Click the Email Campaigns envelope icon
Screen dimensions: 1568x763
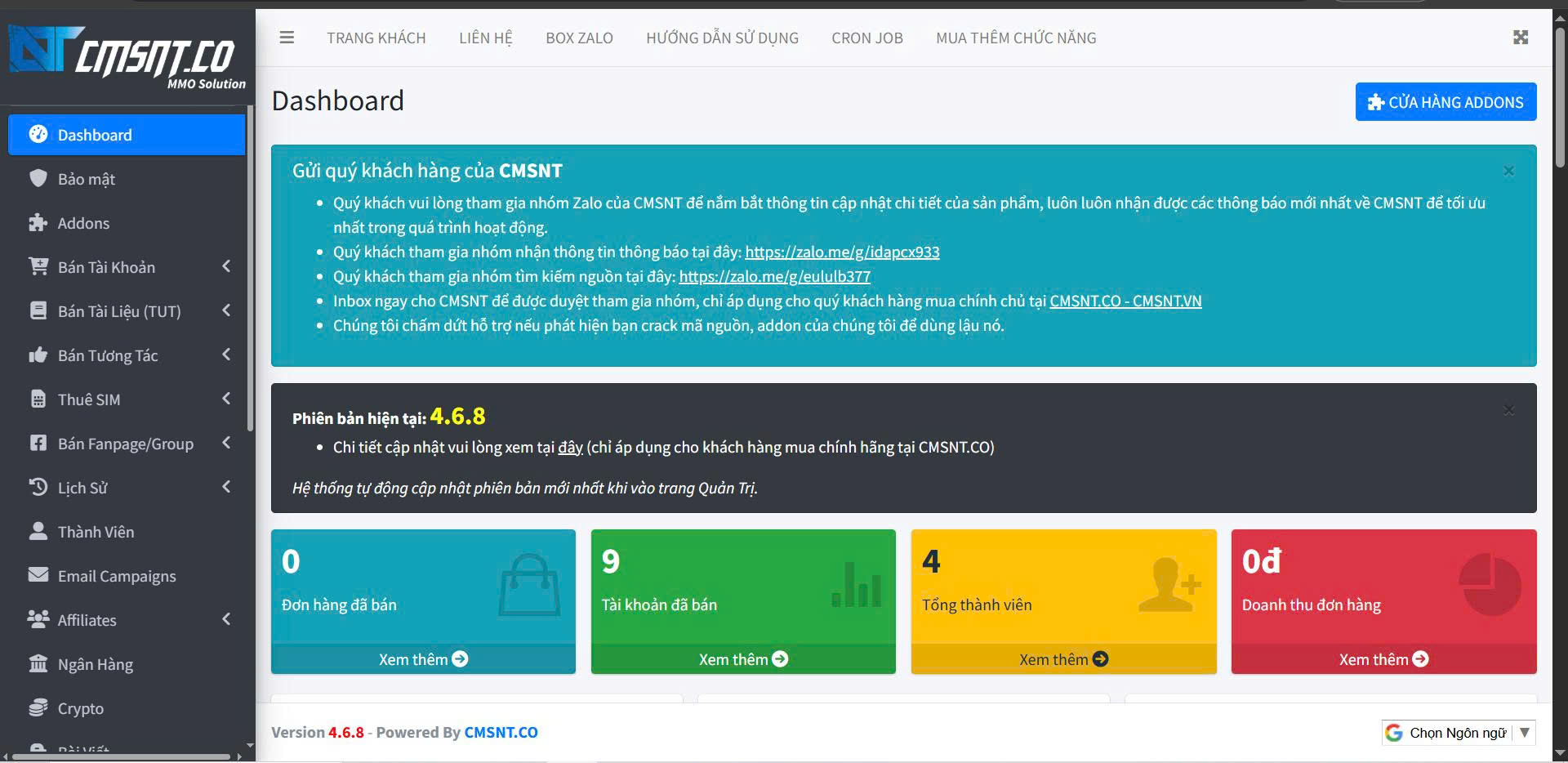[38, 575]
